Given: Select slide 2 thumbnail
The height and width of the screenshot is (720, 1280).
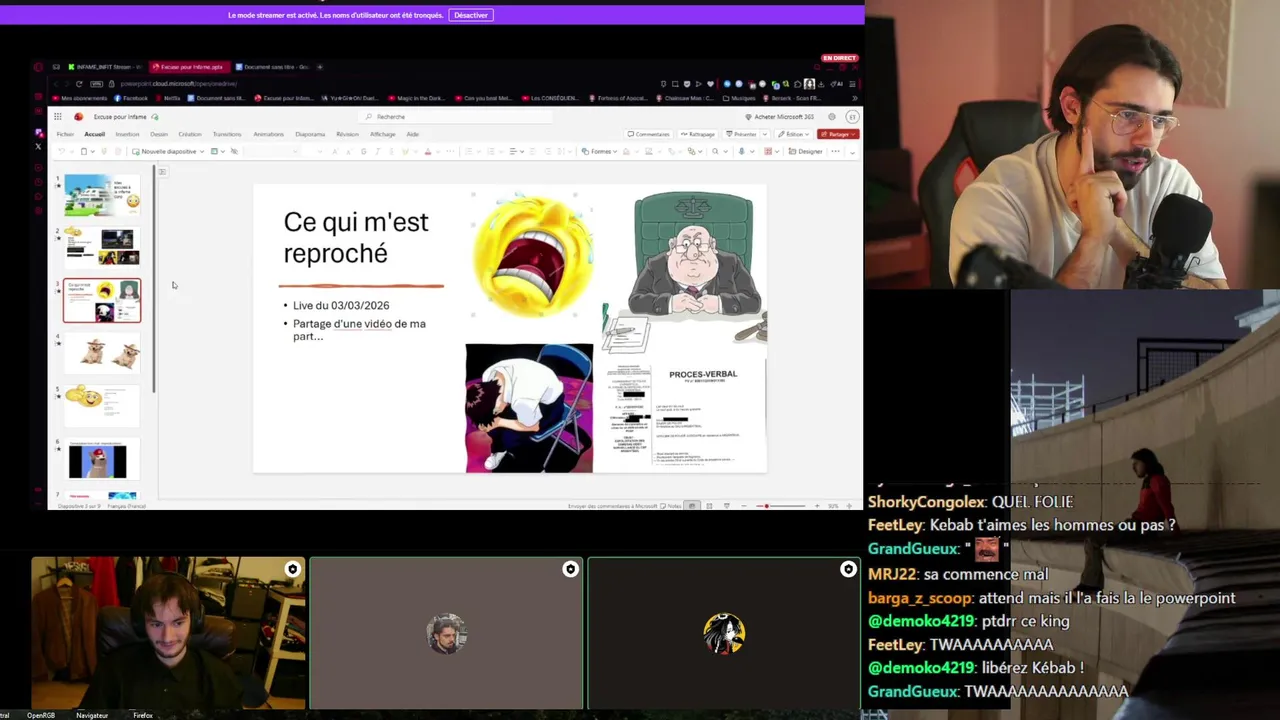Looking at the screenshot, I should pyautogui.click(x=102, y=247).
